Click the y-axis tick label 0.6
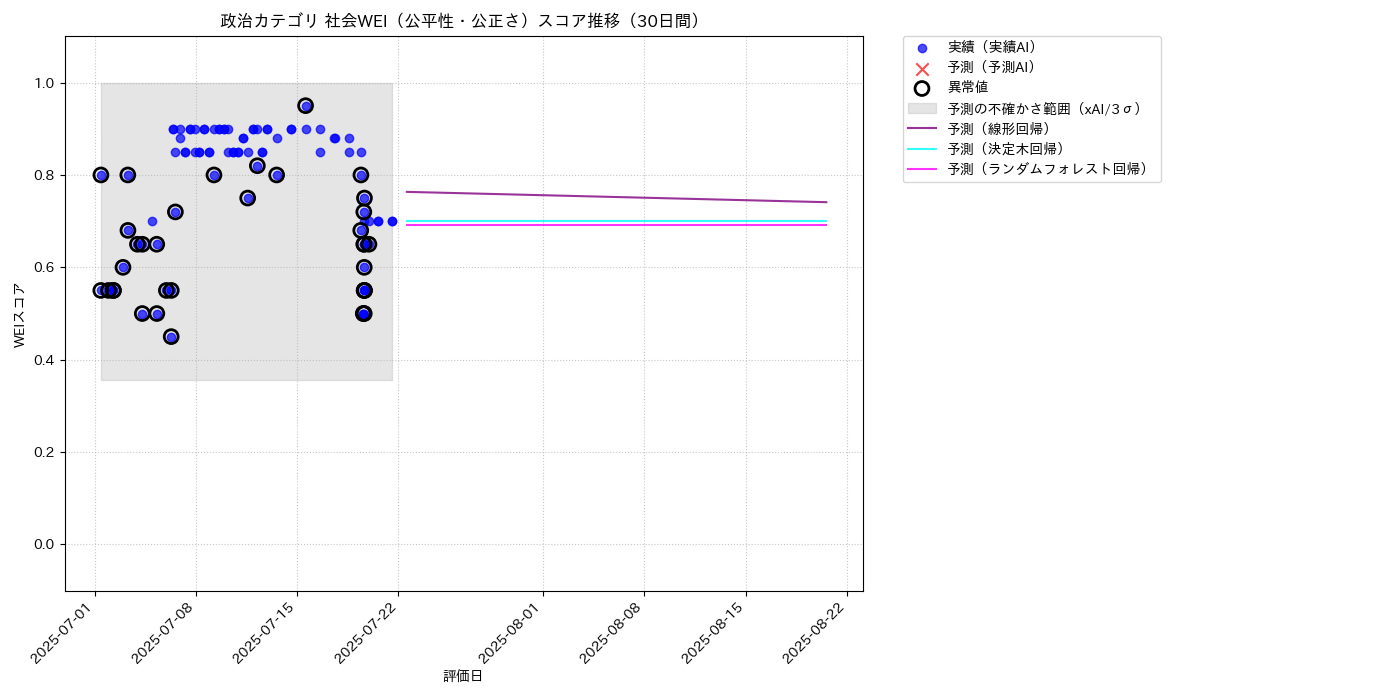The height and width of the screenshot is (700, 1400). 46,267
